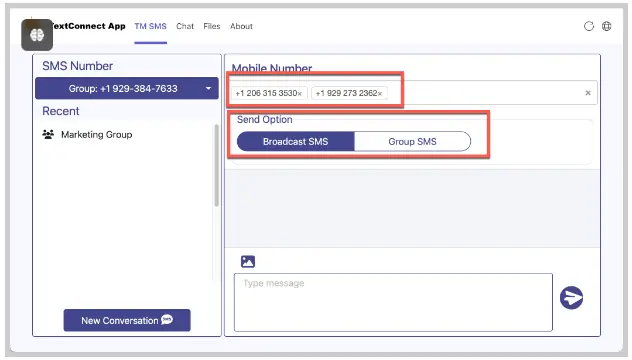Remove the +1 929 273 2362 number tag
The height and width of the screenshot is (360, 632).
click(380, 94)
